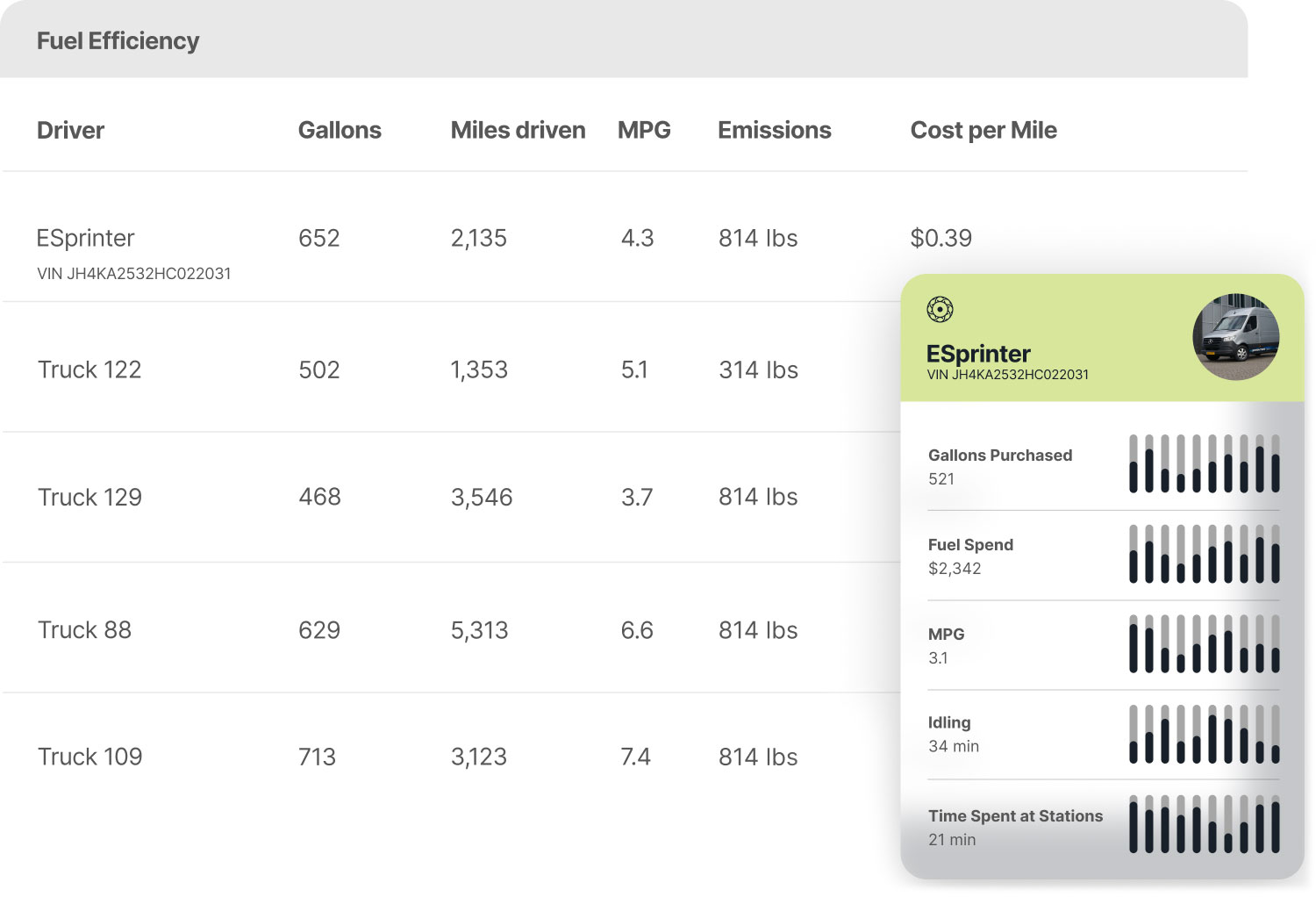Click the ESprinter title in green card
The width and height of the screenshot is (1316, 897).
tap(978, 353)
